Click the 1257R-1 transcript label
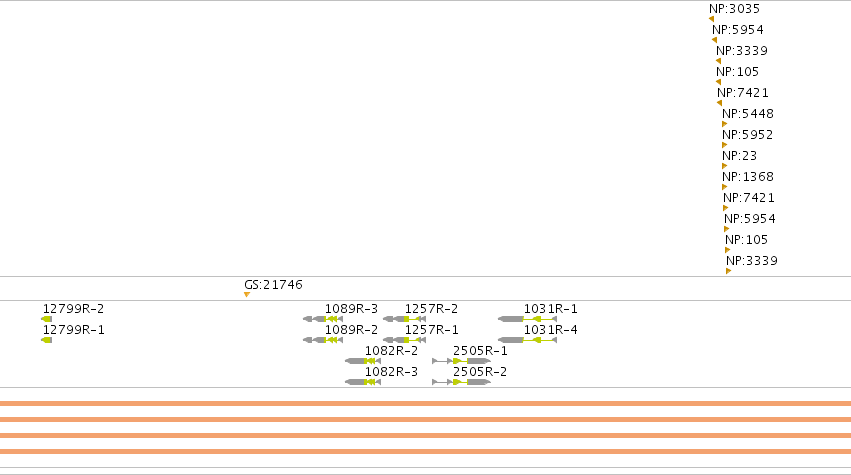The height and width of the screenshot is (475, 851). (x=431, y=330)
